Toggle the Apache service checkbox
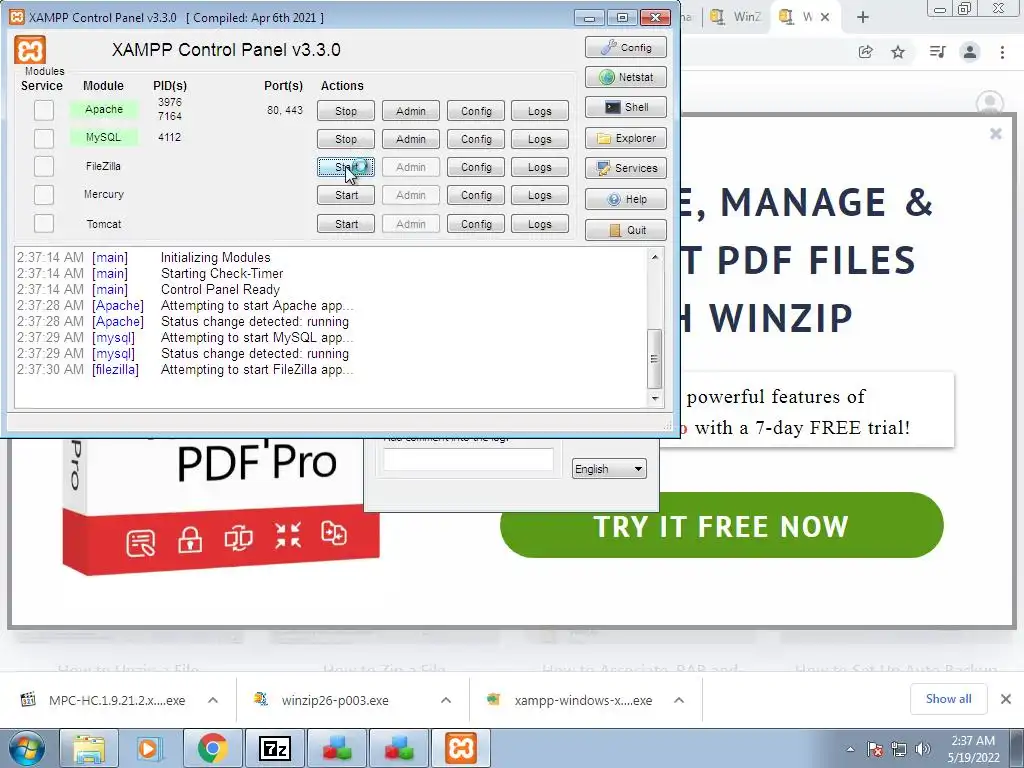Viewport: 1024px width, 768px height. 44,110
